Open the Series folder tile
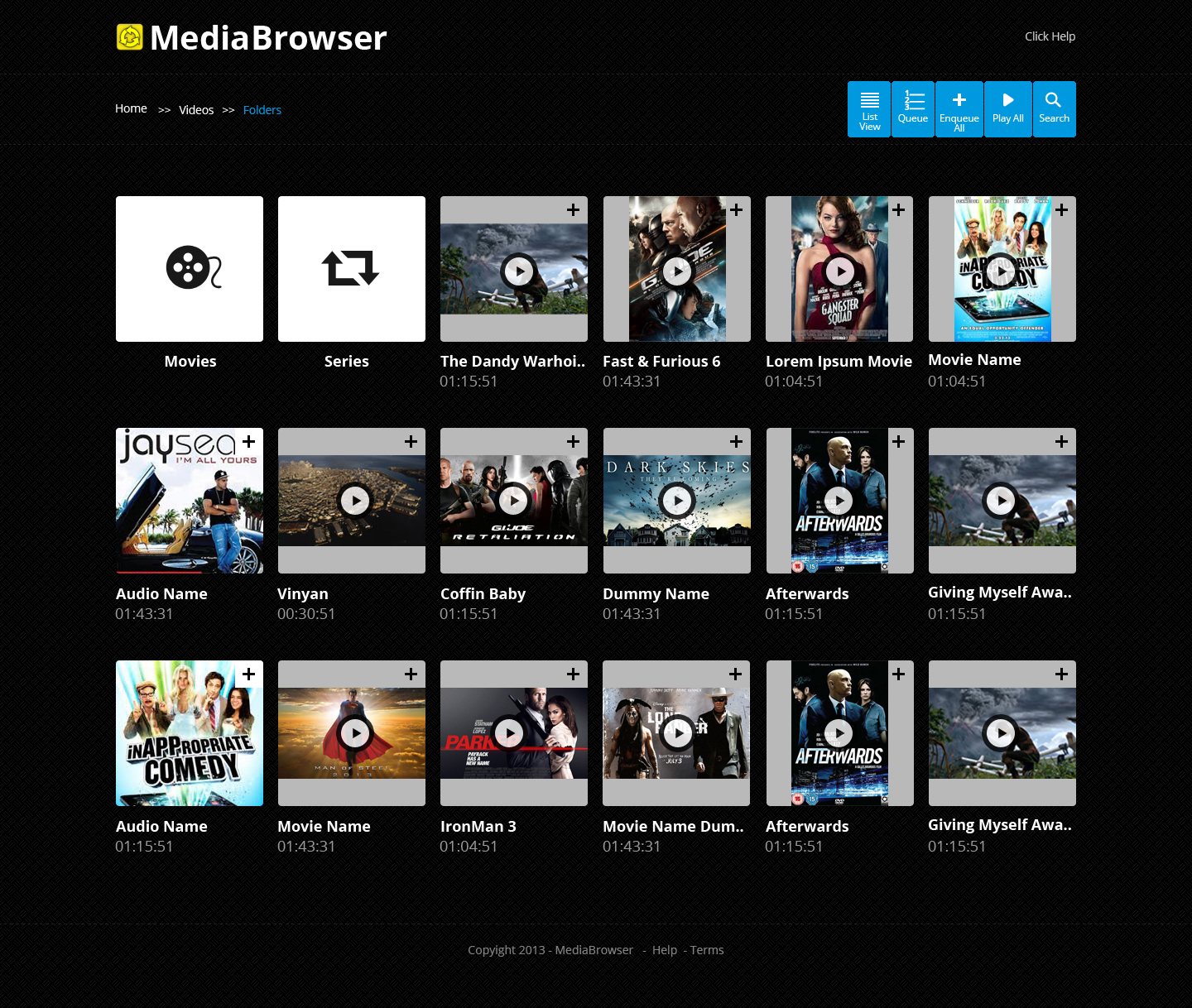This screenshot has height=1008, width=1192. (x=352, y=269)
